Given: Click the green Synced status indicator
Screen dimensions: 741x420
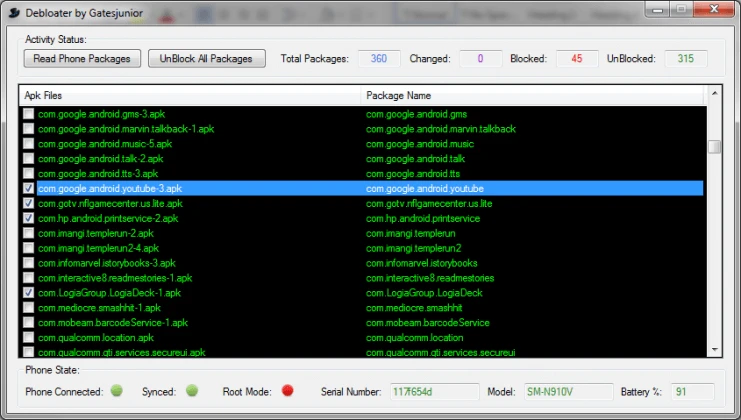Looking at the screenshot, I should 192,390.
